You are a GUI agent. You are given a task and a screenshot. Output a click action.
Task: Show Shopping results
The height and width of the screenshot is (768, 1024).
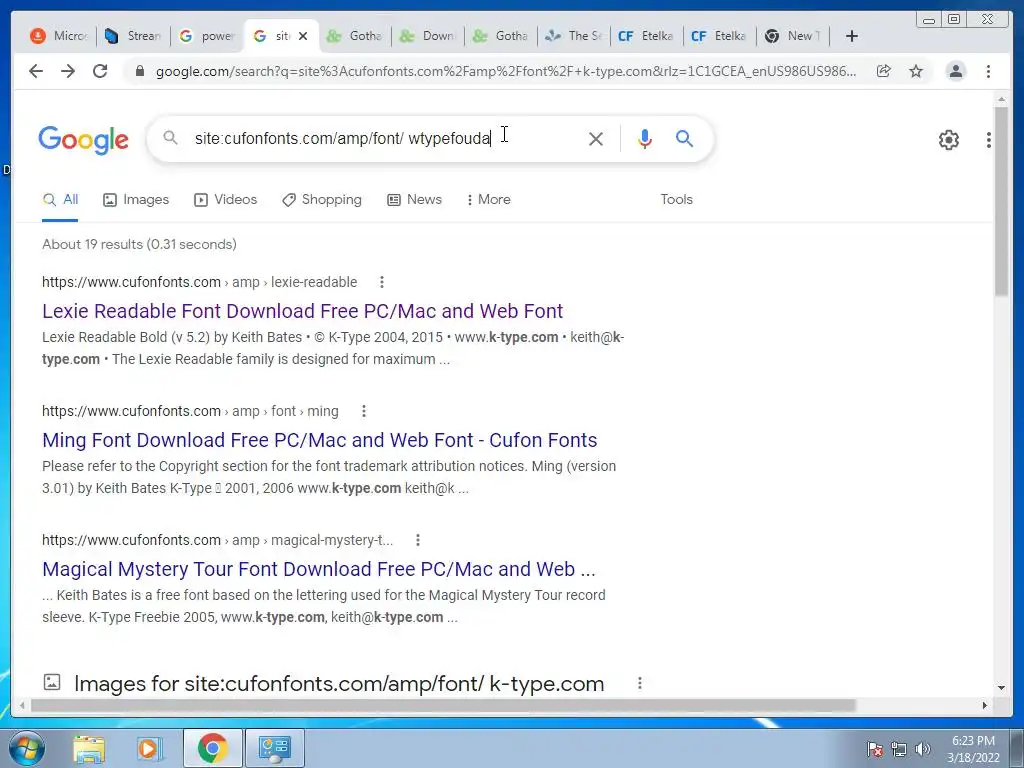click(x=321, y=200)
